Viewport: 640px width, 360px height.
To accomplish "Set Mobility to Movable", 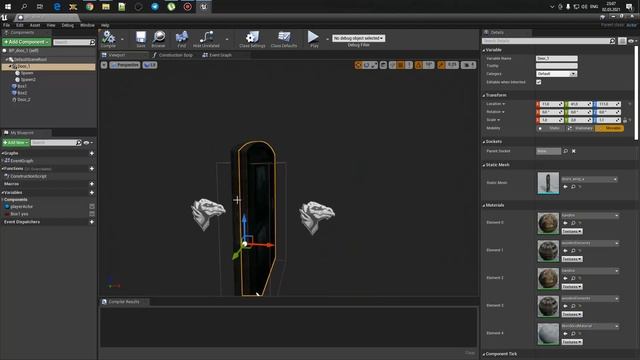I will click(x=609, y=128).
